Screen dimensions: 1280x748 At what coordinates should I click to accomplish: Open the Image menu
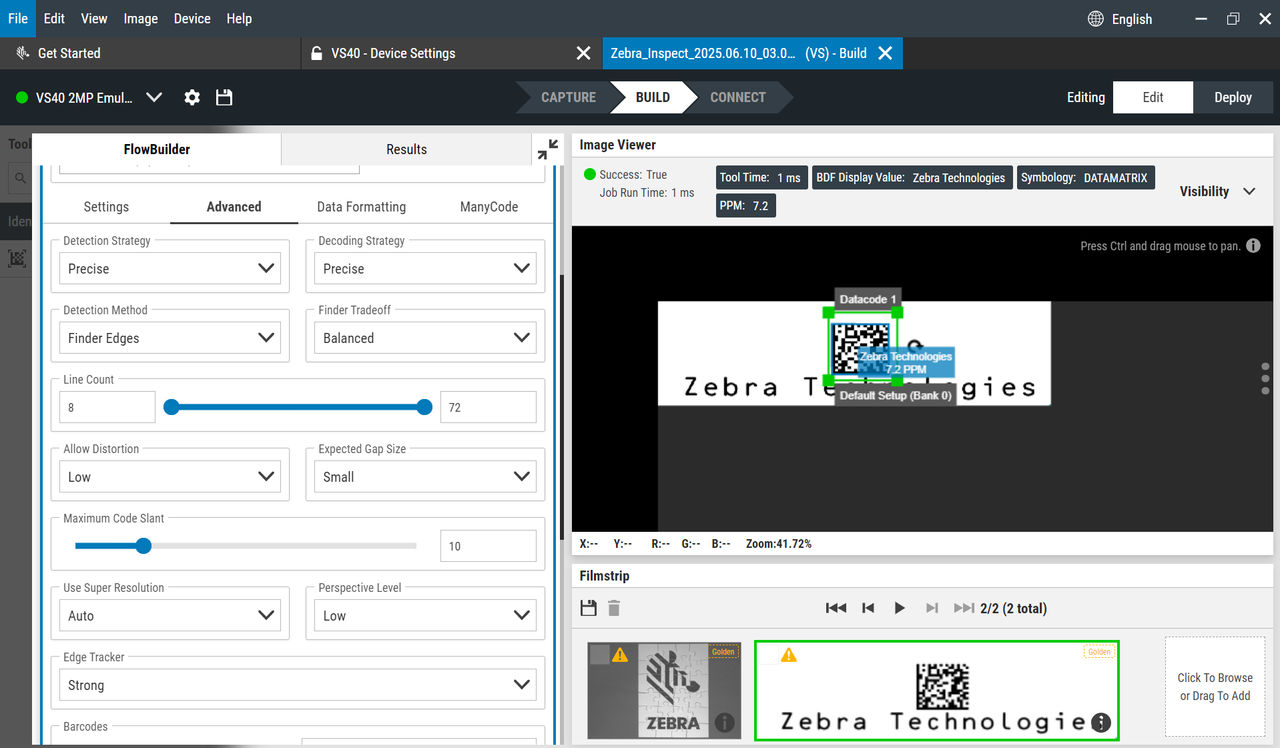click(x=140, y=18)
